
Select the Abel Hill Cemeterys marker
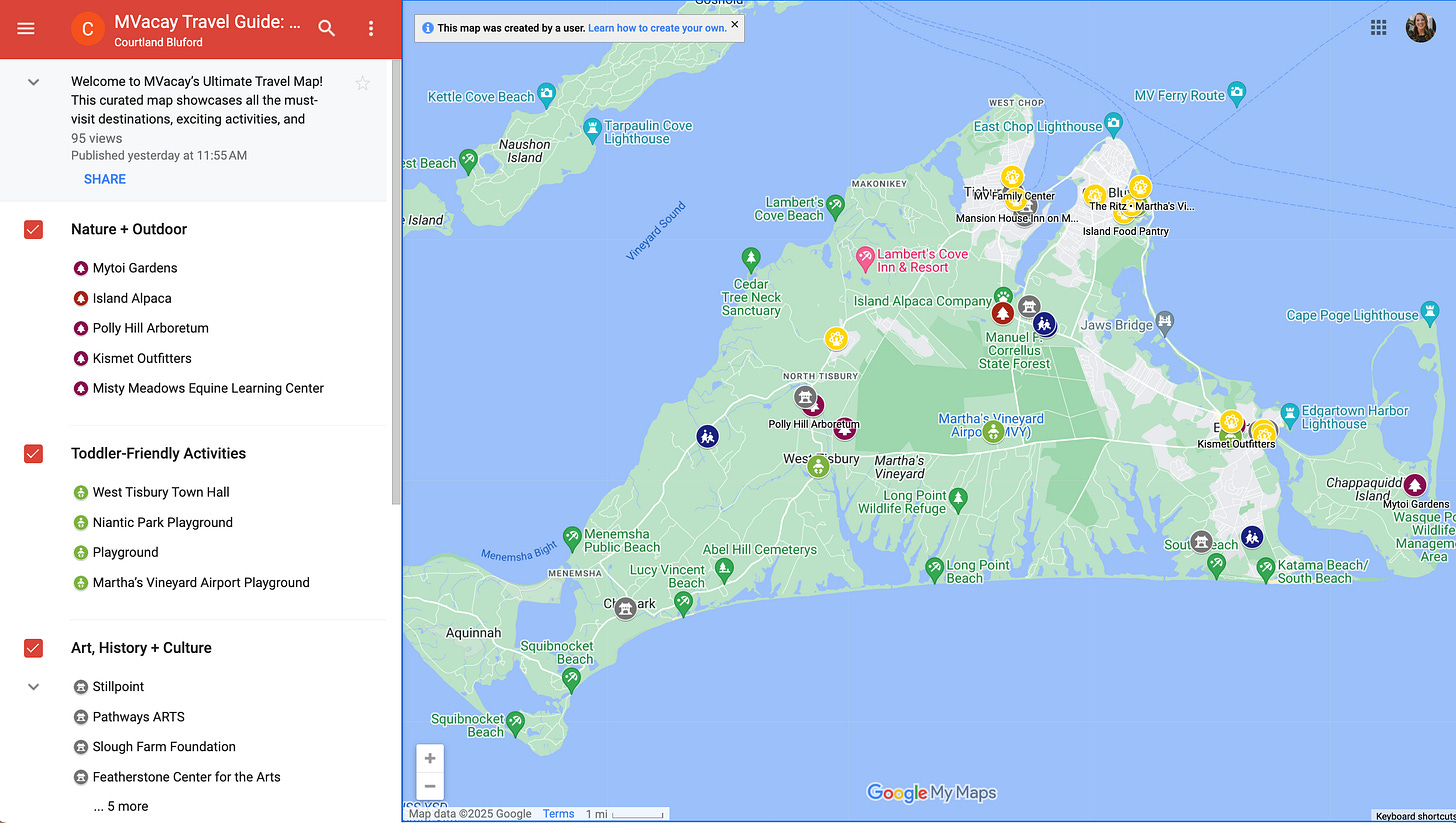(724, 568)
